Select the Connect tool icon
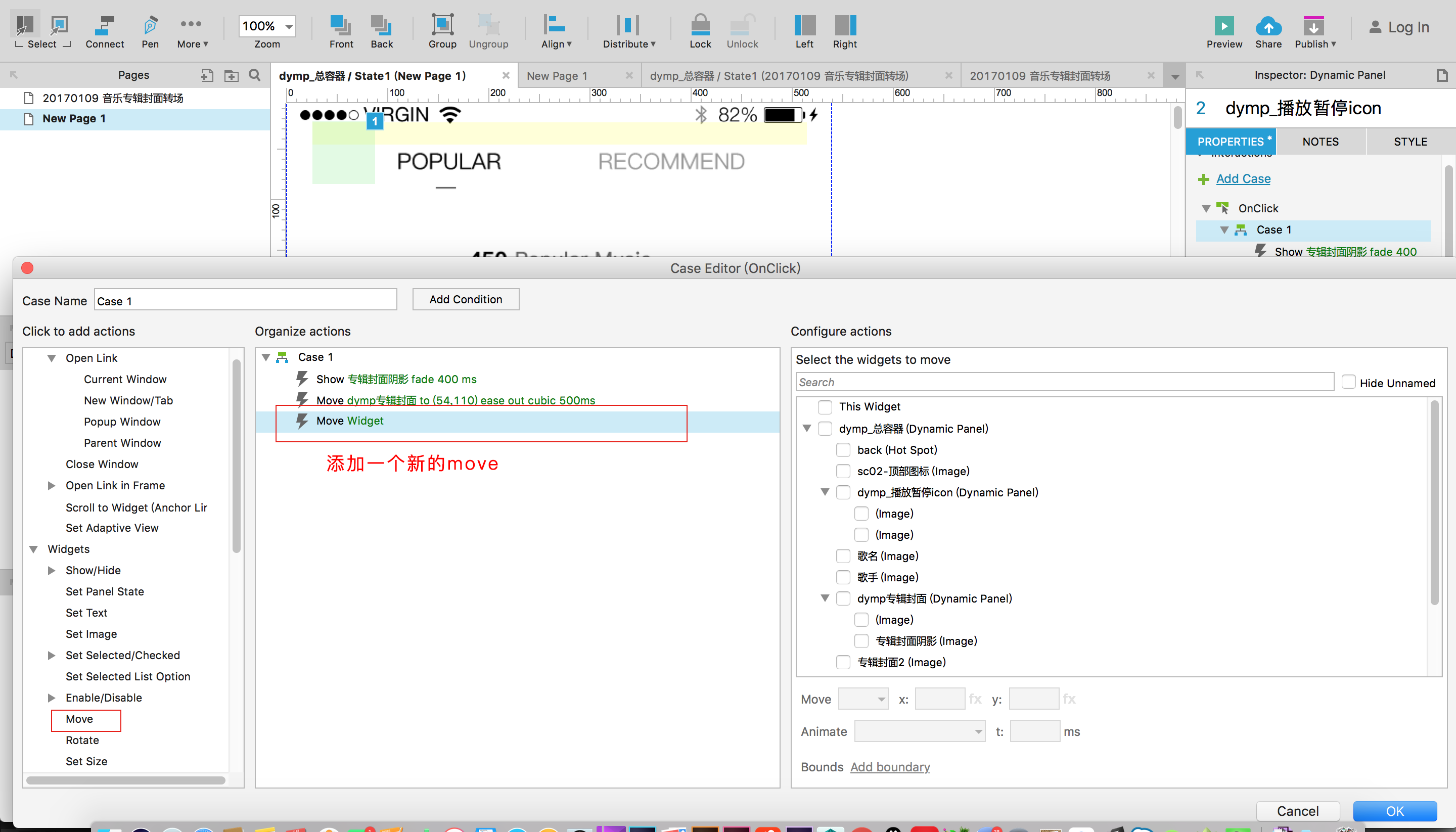The height and width of the screenshot is (832, 1456). (105, 25)
